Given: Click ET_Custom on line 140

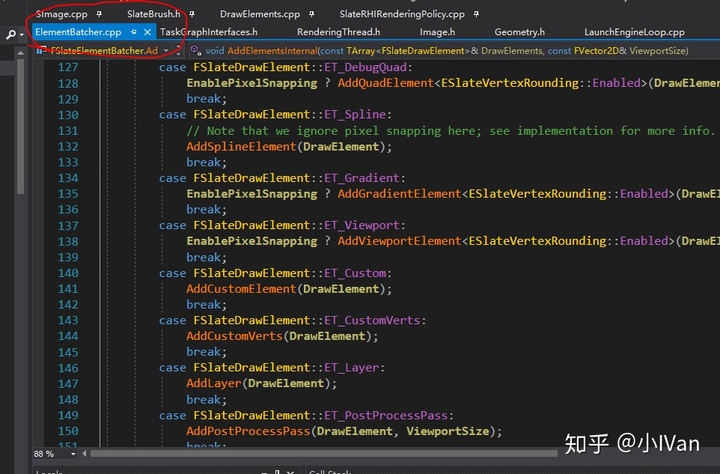Looking at the screenshot, I should [x=355, y=273].
